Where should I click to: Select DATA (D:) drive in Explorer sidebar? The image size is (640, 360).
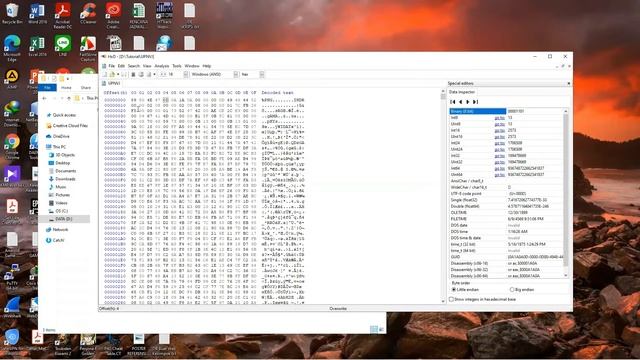(x=64, y=219)
